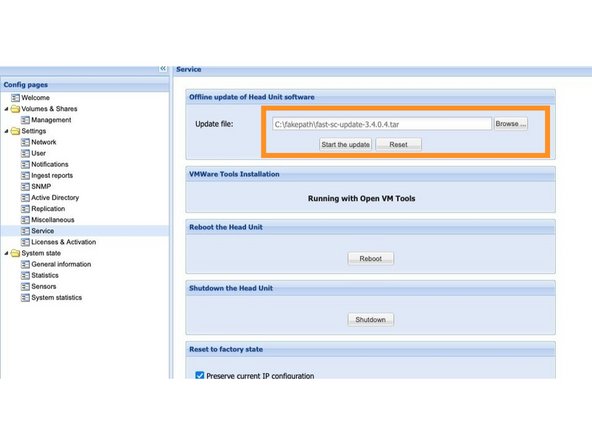Click the Network page icon

[x=25, y=142]
